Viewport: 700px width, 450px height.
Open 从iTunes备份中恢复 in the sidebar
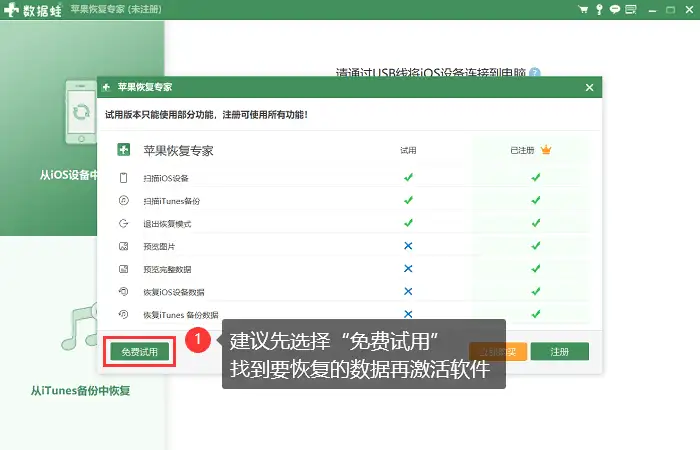[80, 391]
